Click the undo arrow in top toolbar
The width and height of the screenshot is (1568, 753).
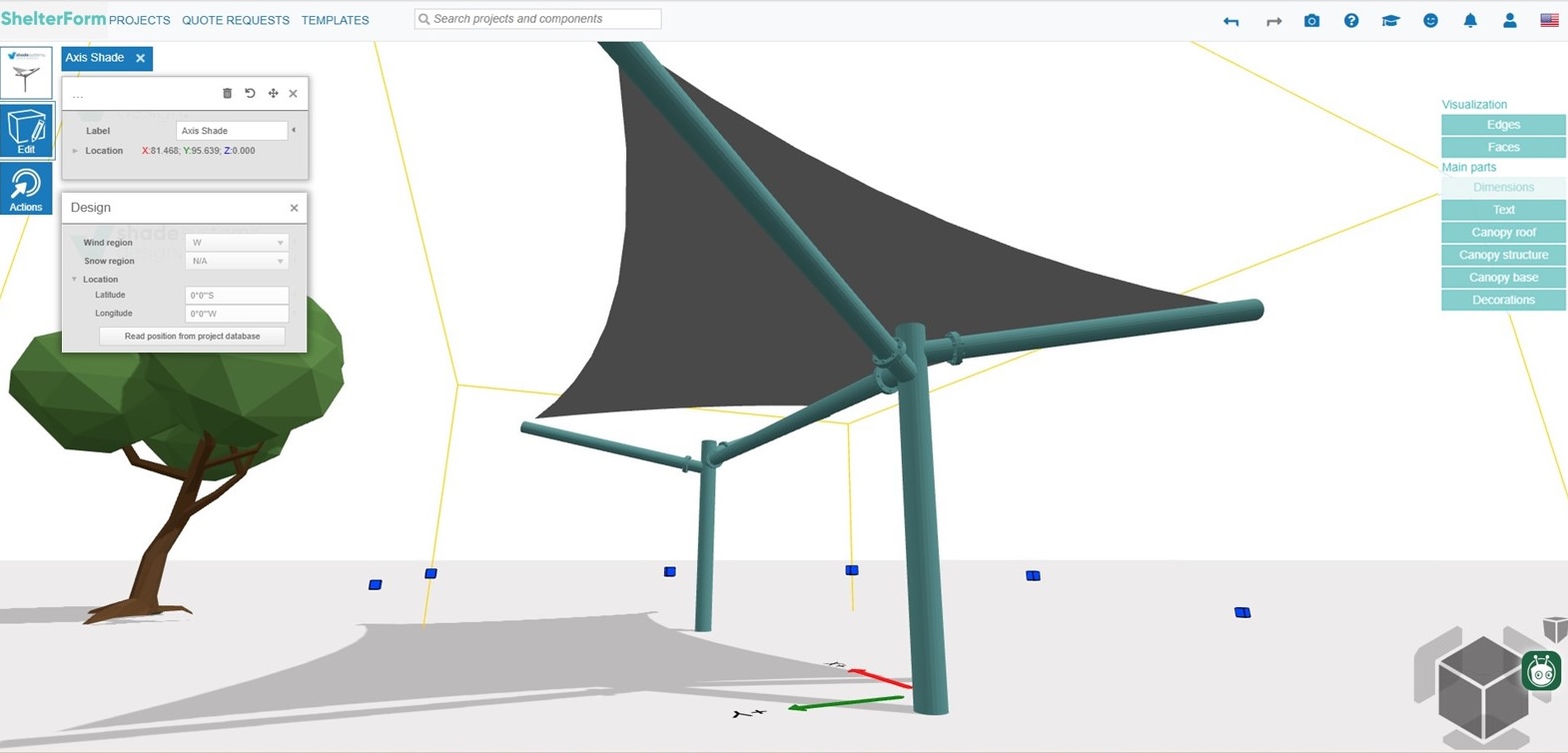(x=1231, y=21)
